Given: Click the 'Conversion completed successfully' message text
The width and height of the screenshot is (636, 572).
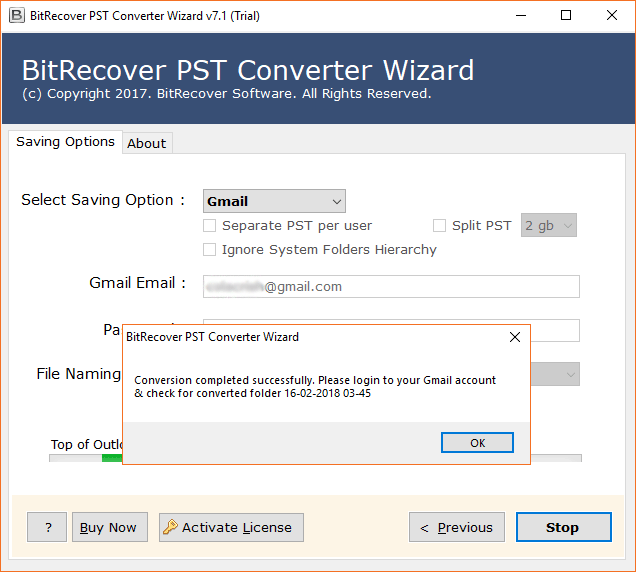Looking at the screenshot, I should pyautogui.click(x=315, y=387).
